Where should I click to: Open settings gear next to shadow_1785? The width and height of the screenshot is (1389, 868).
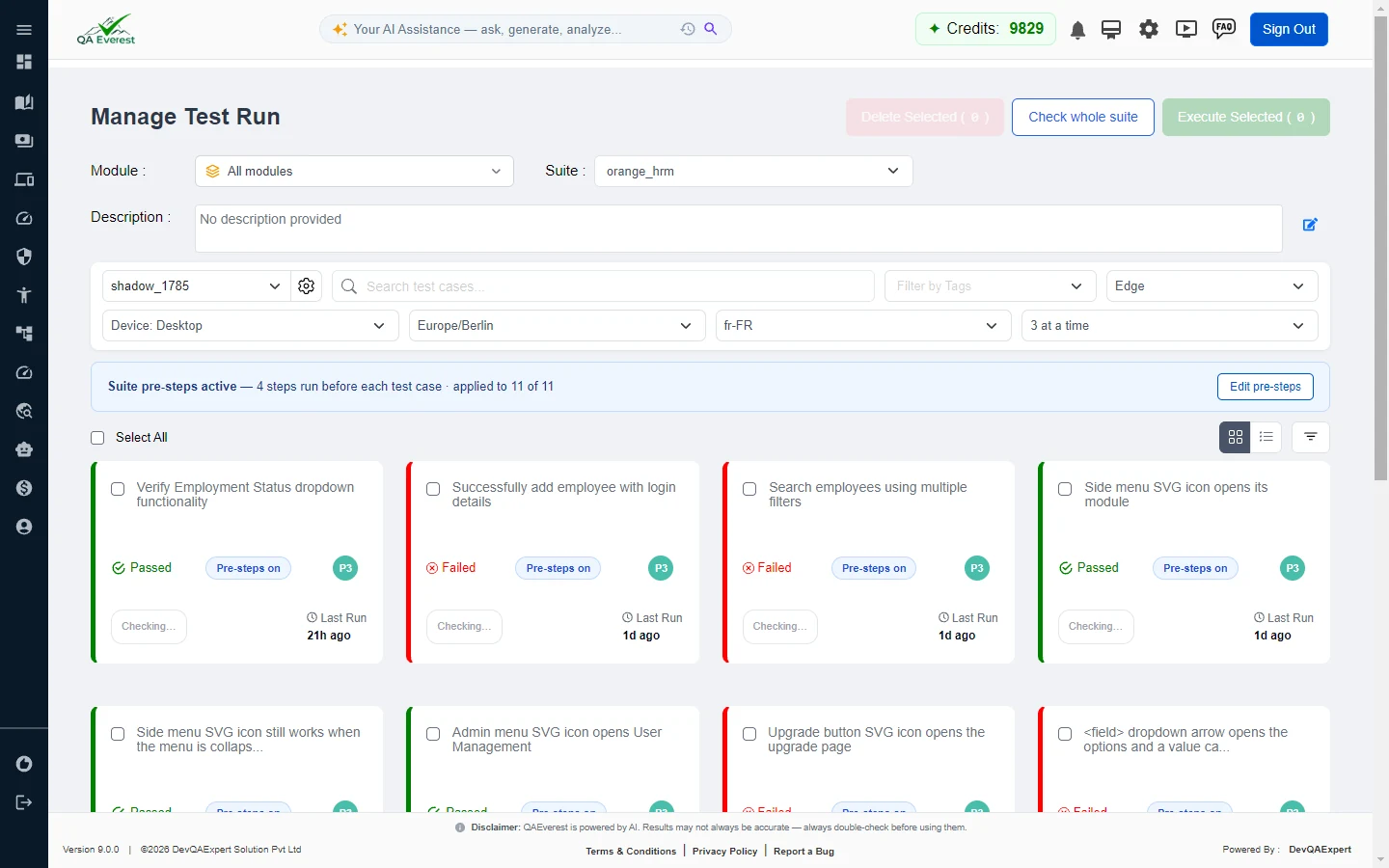click(307, 286)
